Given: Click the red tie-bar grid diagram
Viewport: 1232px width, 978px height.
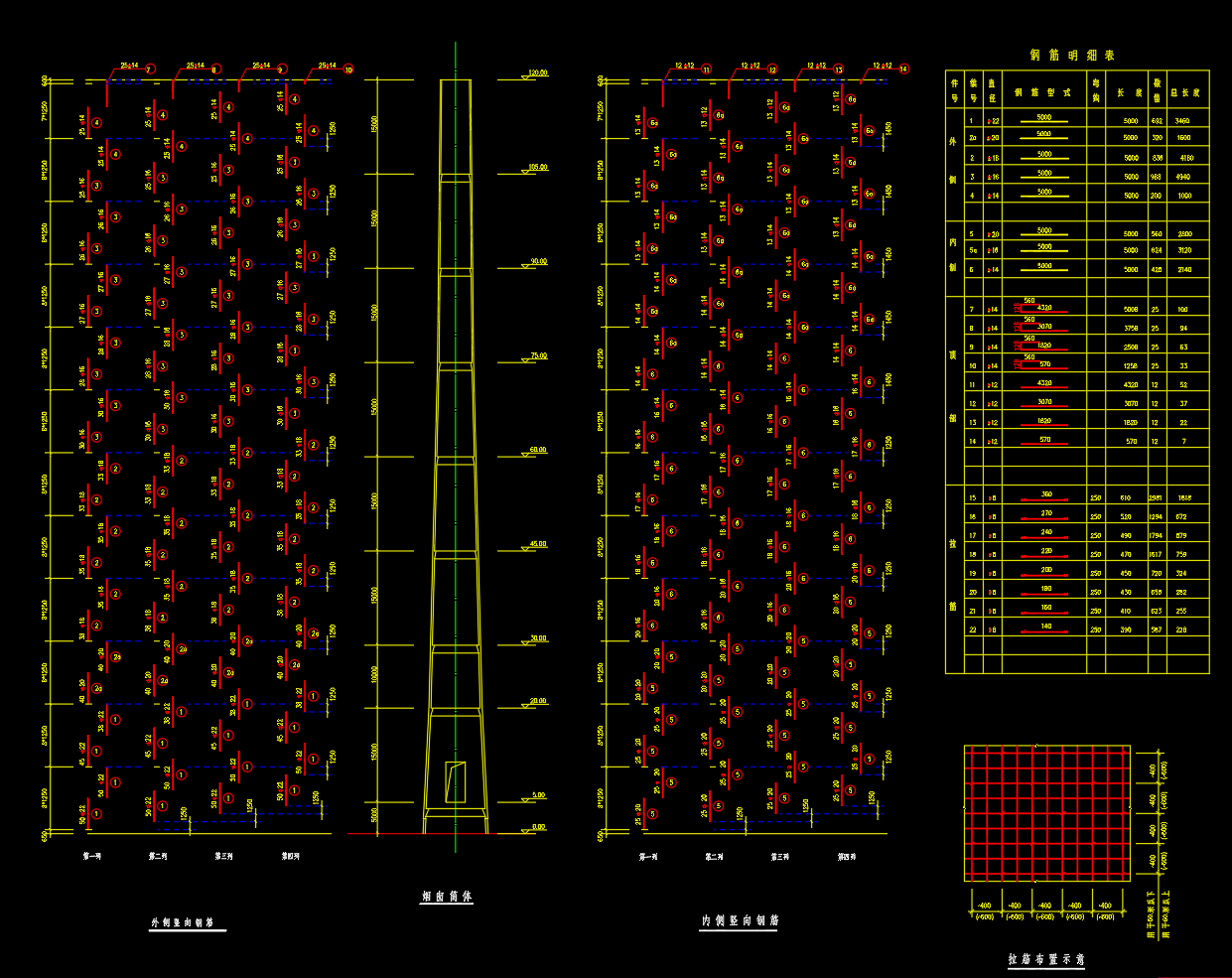Looking at the screenshot, I should tap(1046, 813).
